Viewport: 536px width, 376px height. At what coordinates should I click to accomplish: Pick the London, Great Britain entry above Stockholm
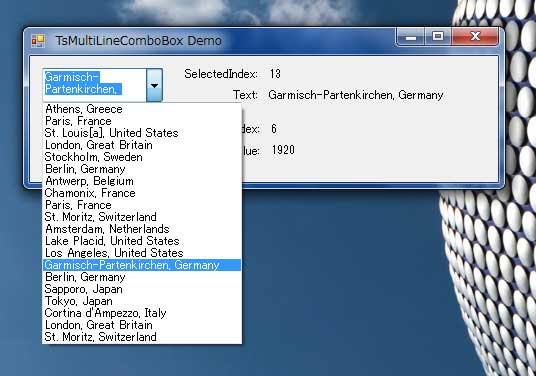(x=142, y=145)
